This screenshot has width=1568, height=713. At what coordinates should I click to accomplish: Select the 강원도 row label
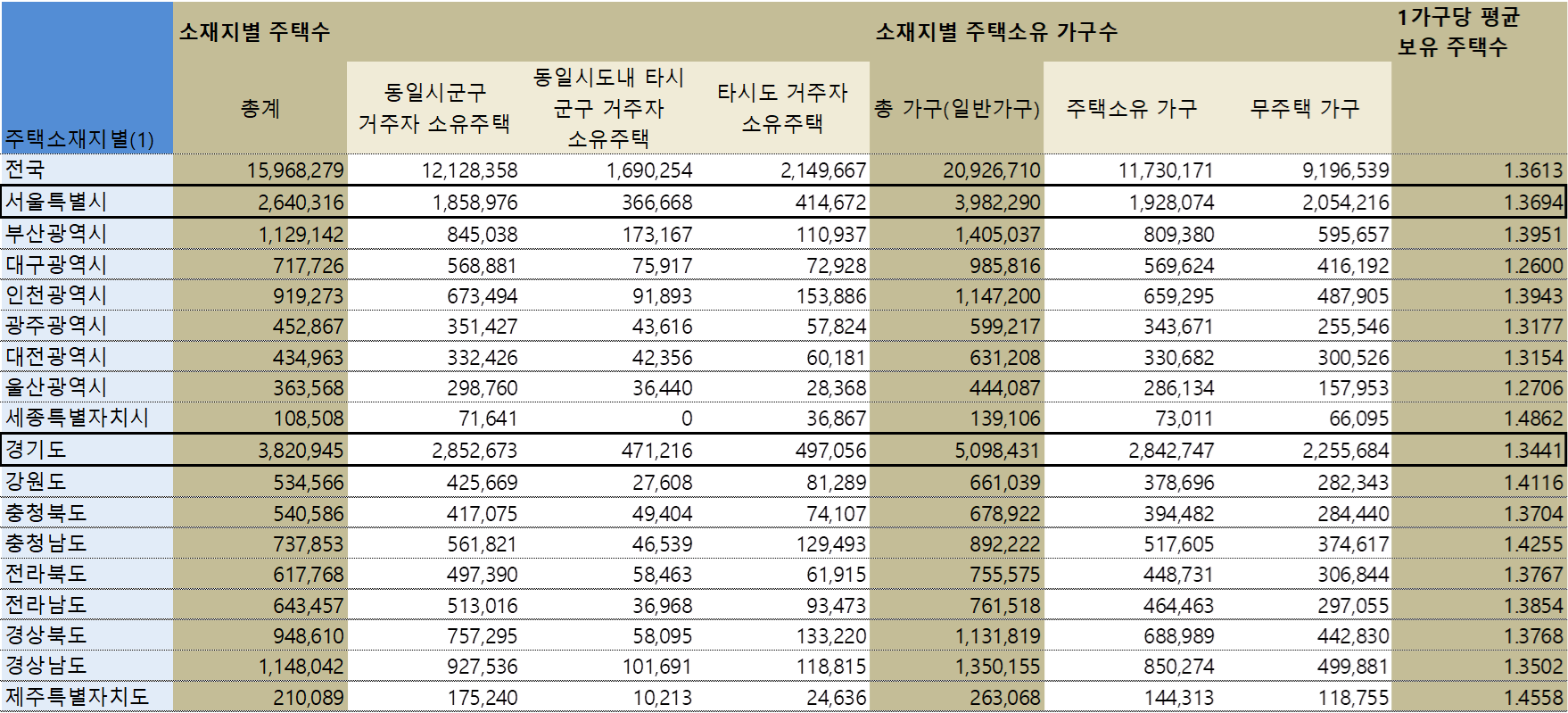87,482
